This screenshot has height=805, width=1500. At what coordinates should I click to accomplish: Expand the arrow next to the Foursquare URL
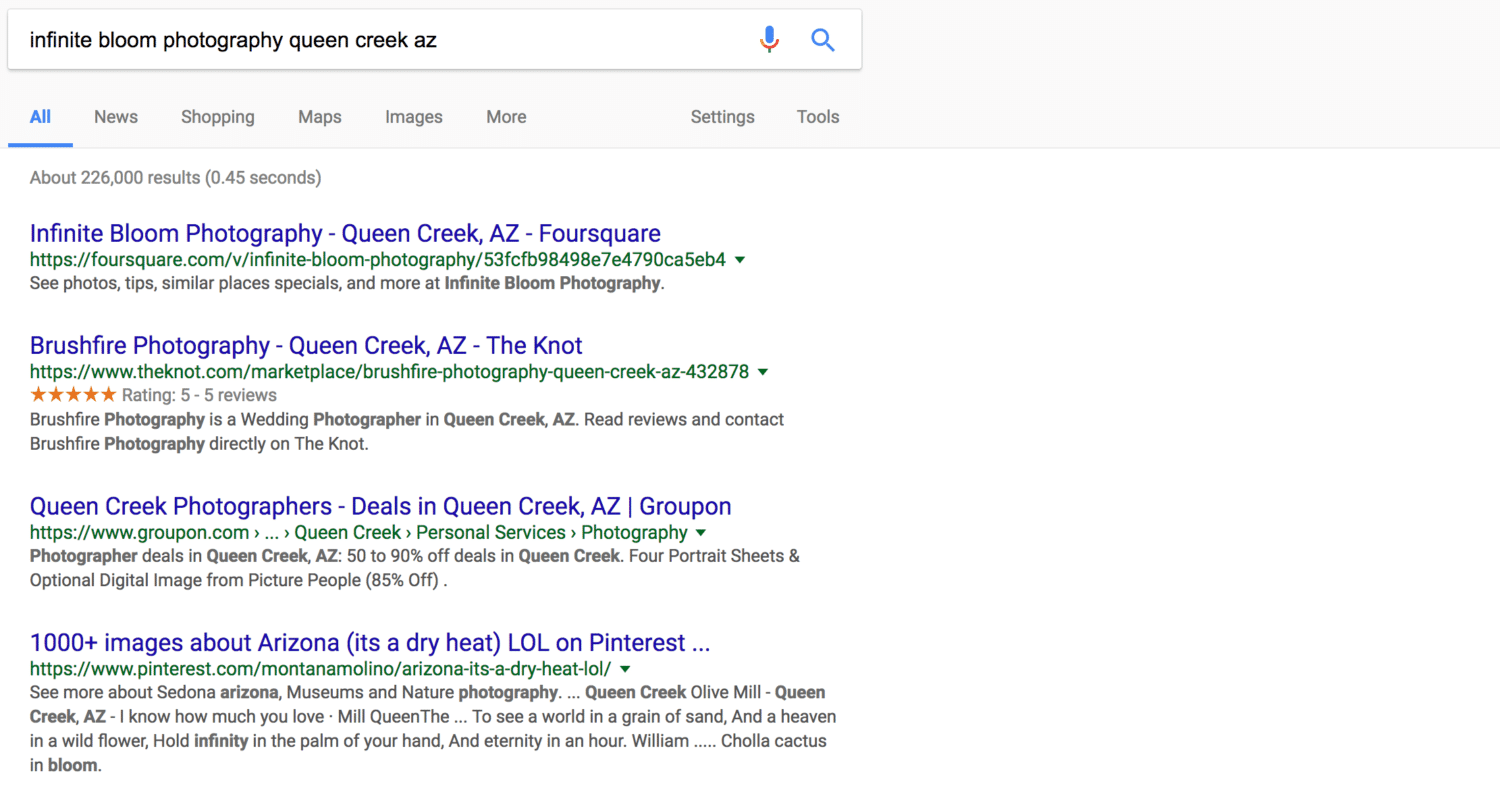740,260
